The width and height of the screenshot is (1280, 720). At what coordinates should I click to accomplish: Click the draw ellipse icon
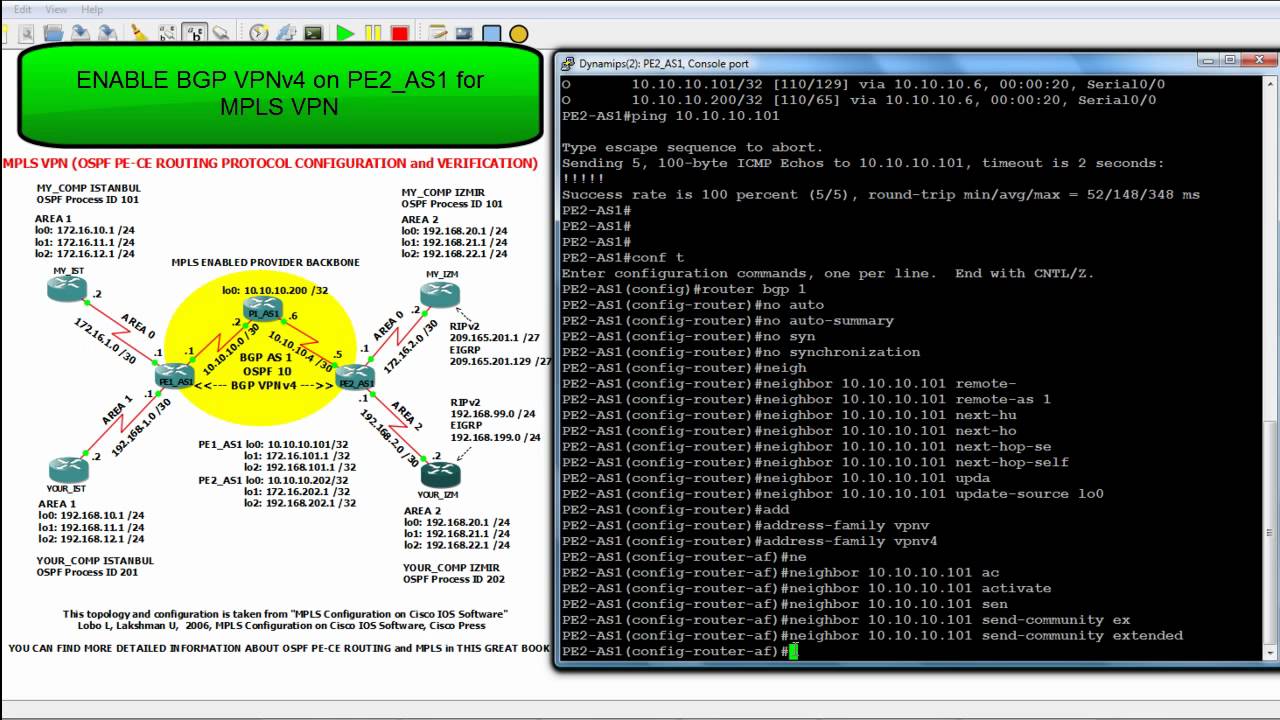pos(518,33)
